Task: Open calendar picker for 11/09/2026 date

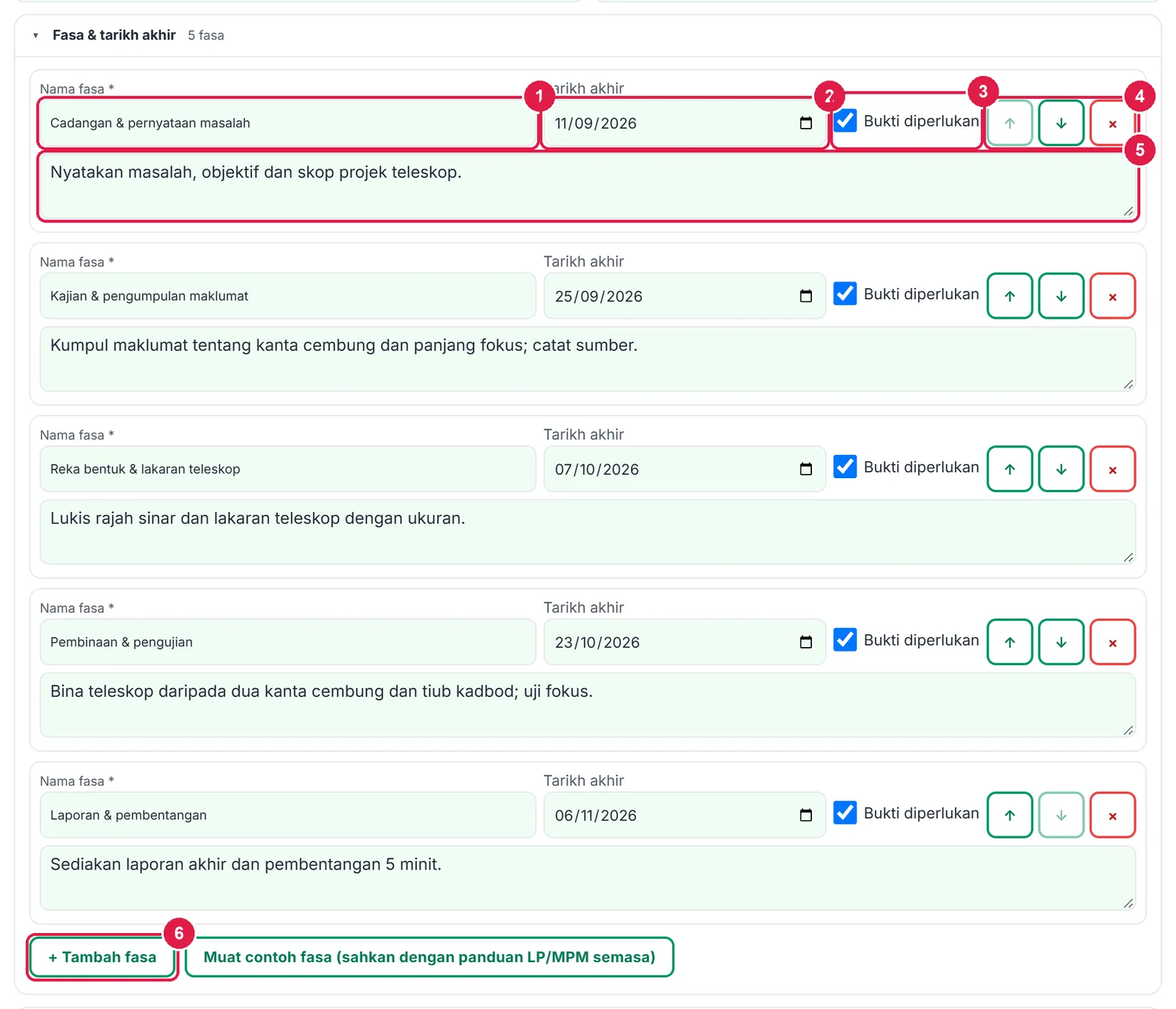Action: [805, 123]
